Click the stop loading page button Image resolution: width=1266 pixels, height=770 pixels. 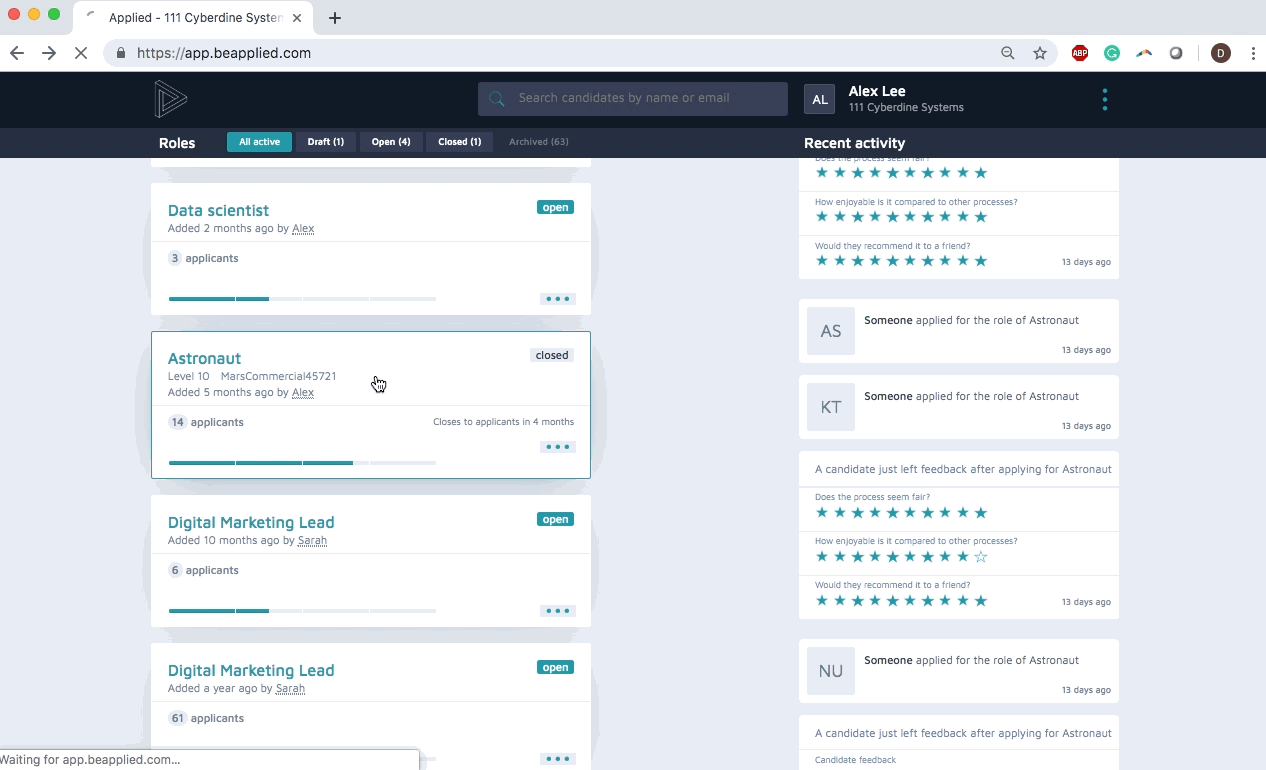click(81, 53)
